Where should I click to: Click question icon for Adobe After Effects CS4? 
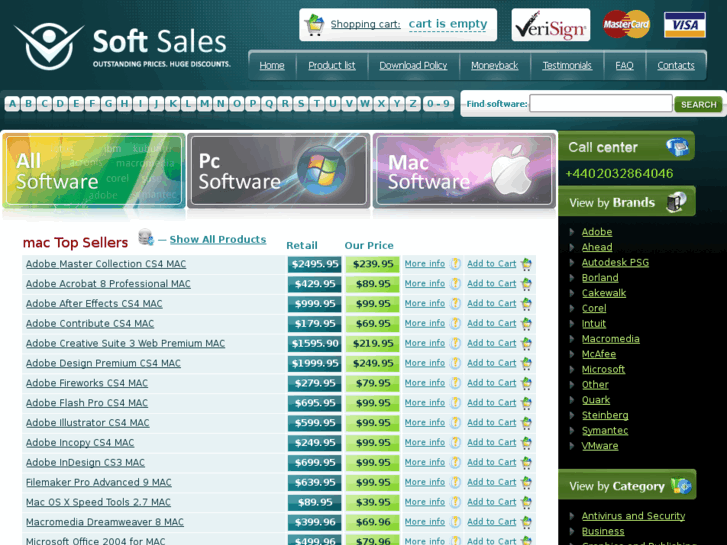[x=455, y=304]
